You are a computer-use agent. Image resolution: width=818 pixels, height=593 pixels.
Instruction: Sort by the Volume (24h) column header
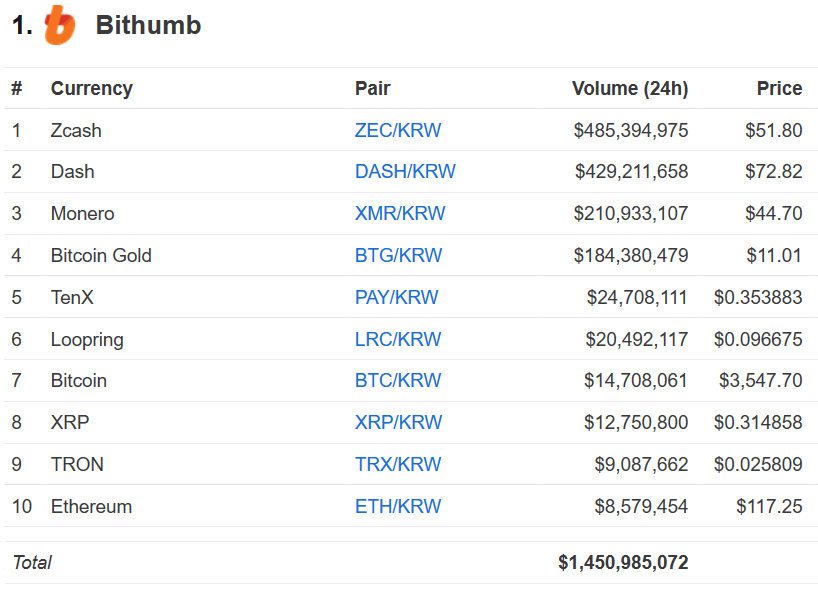630,88
